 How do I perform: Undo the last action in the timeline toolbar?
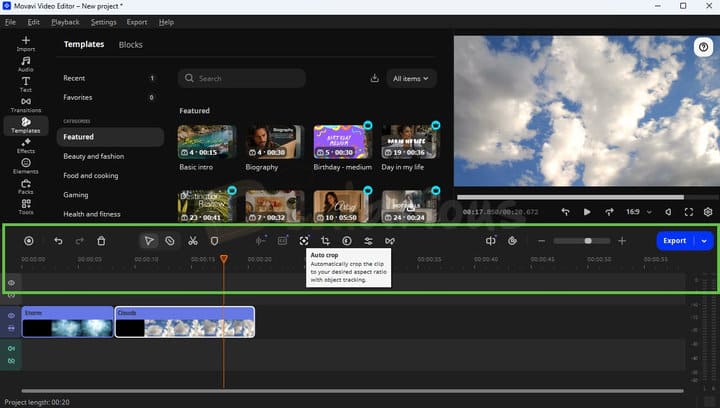click(x=58, y=241)
